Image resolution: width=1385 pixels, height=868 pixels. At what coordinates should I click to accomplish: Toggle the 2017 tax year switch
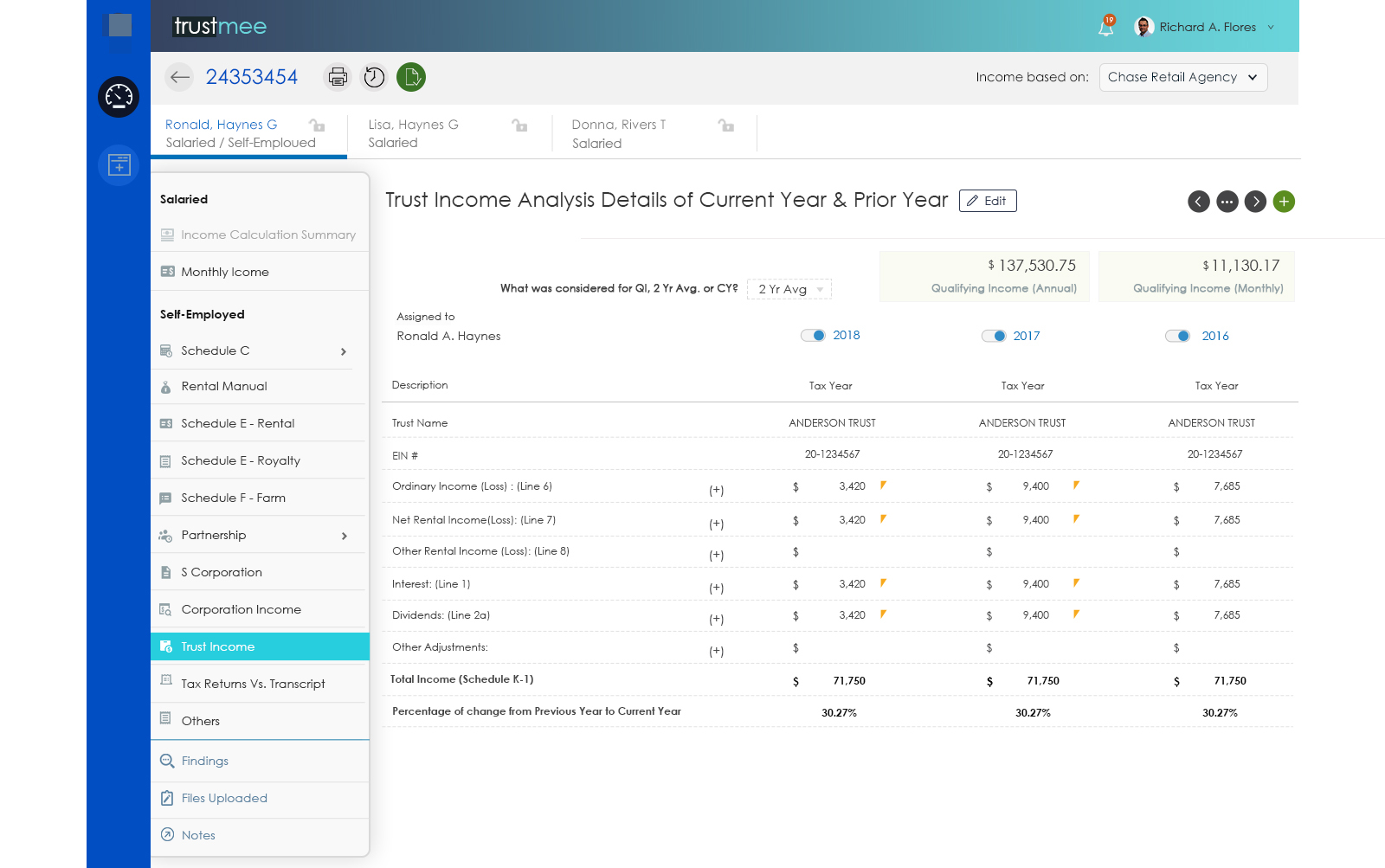click(x=994, y=336)
